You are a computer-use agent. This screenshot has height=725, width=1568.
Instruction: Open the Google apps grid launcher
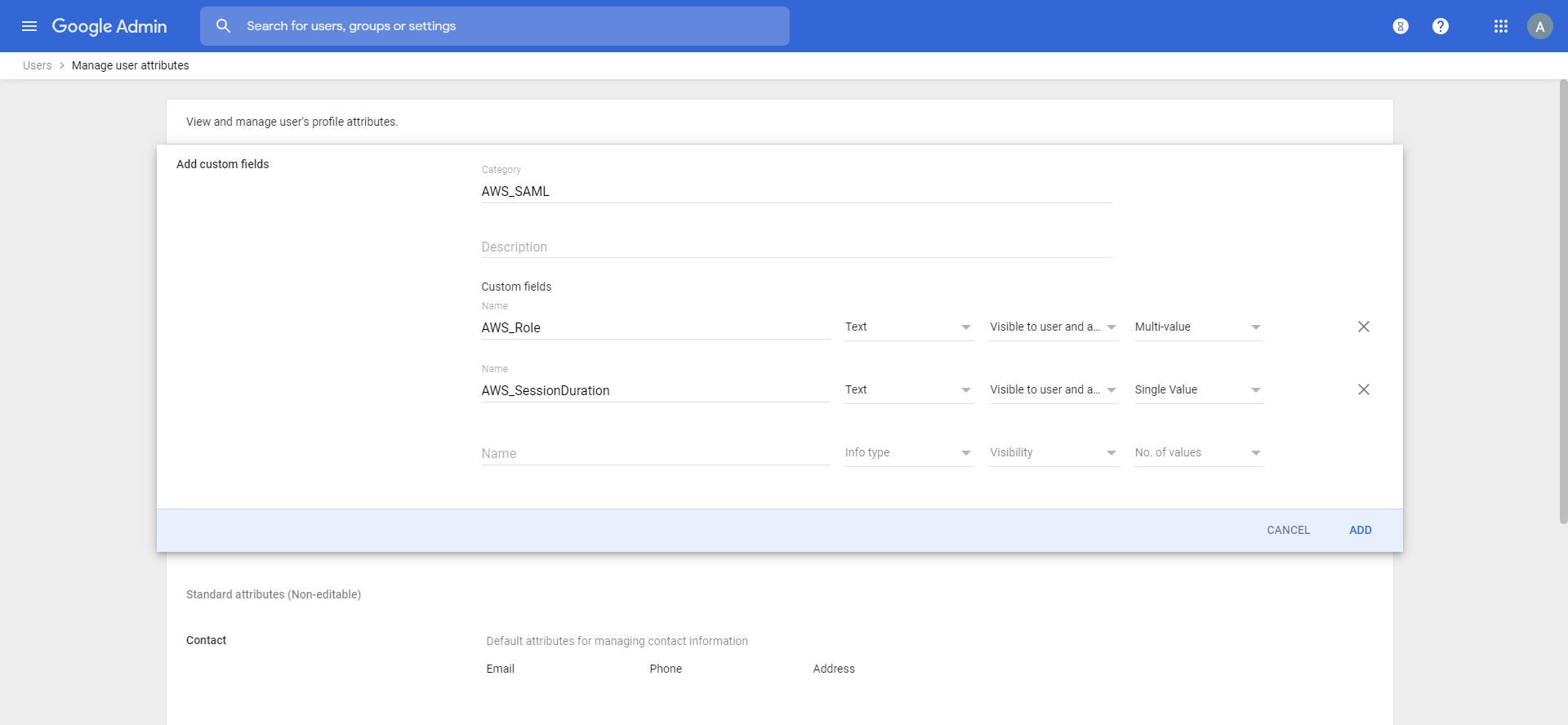click(x=1501, y=26)
